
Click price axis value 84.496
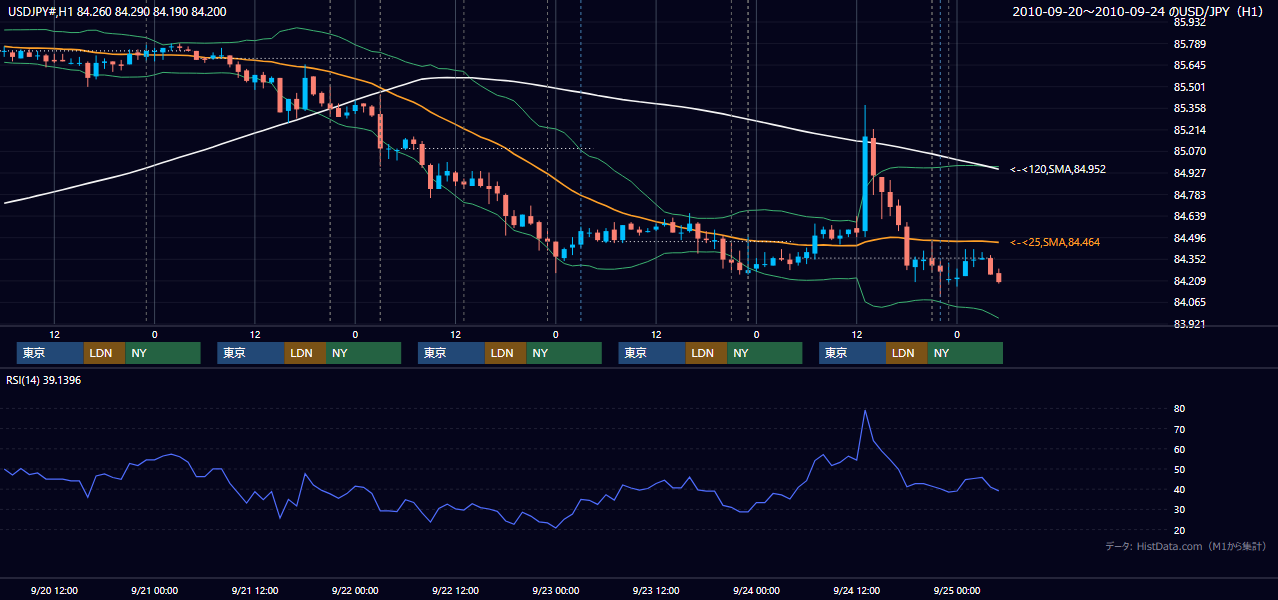[x=1190, y=238]
